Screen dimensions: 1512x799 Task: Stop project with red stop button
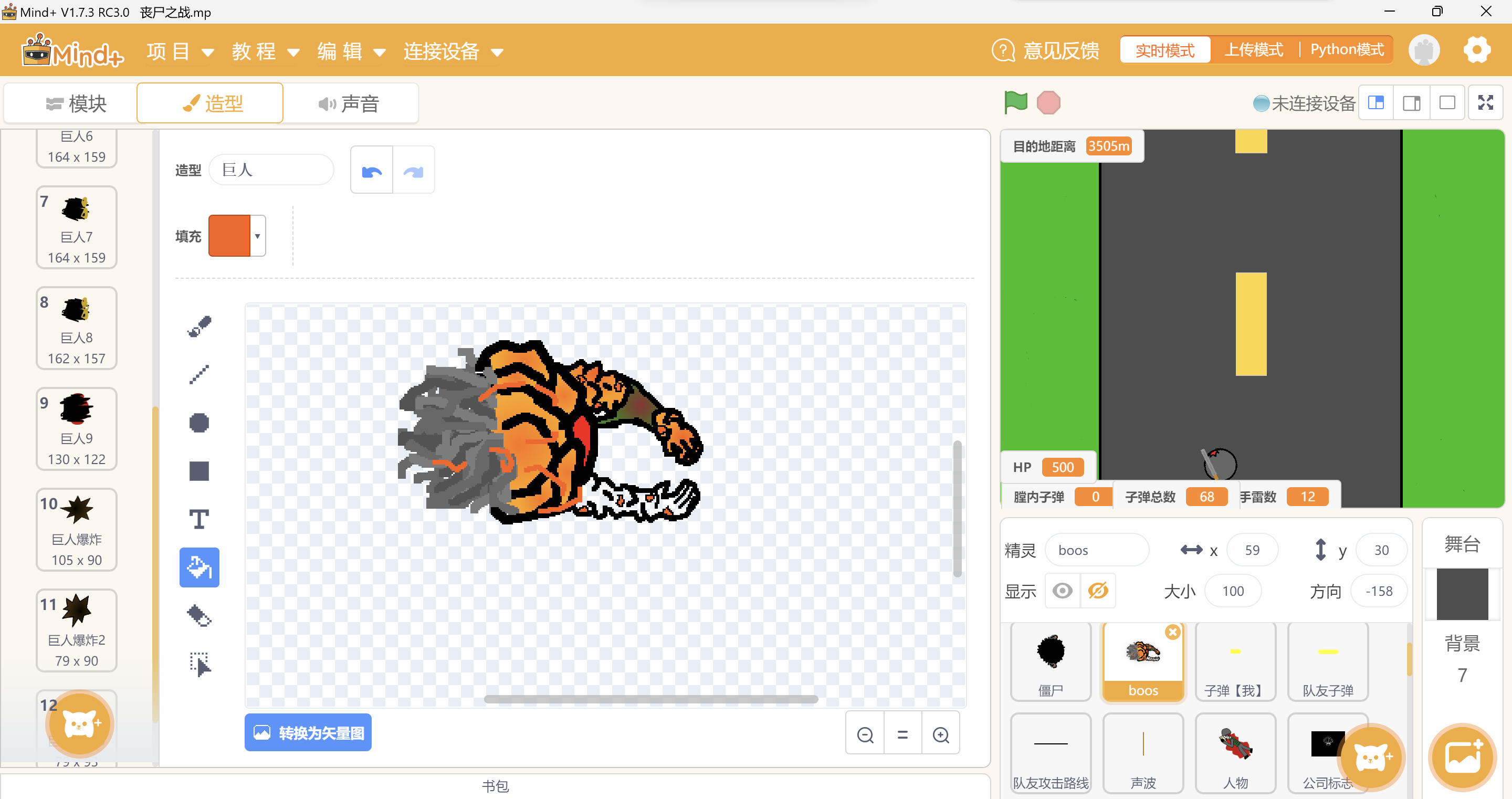coord(1048,103)
